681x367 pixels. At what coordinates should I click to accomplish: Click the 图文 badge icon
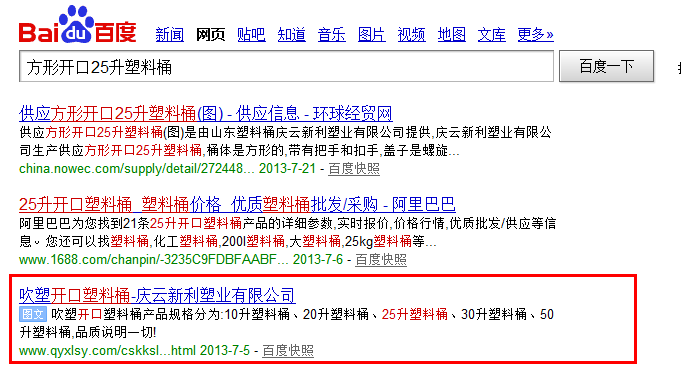[x=33, y=314]
